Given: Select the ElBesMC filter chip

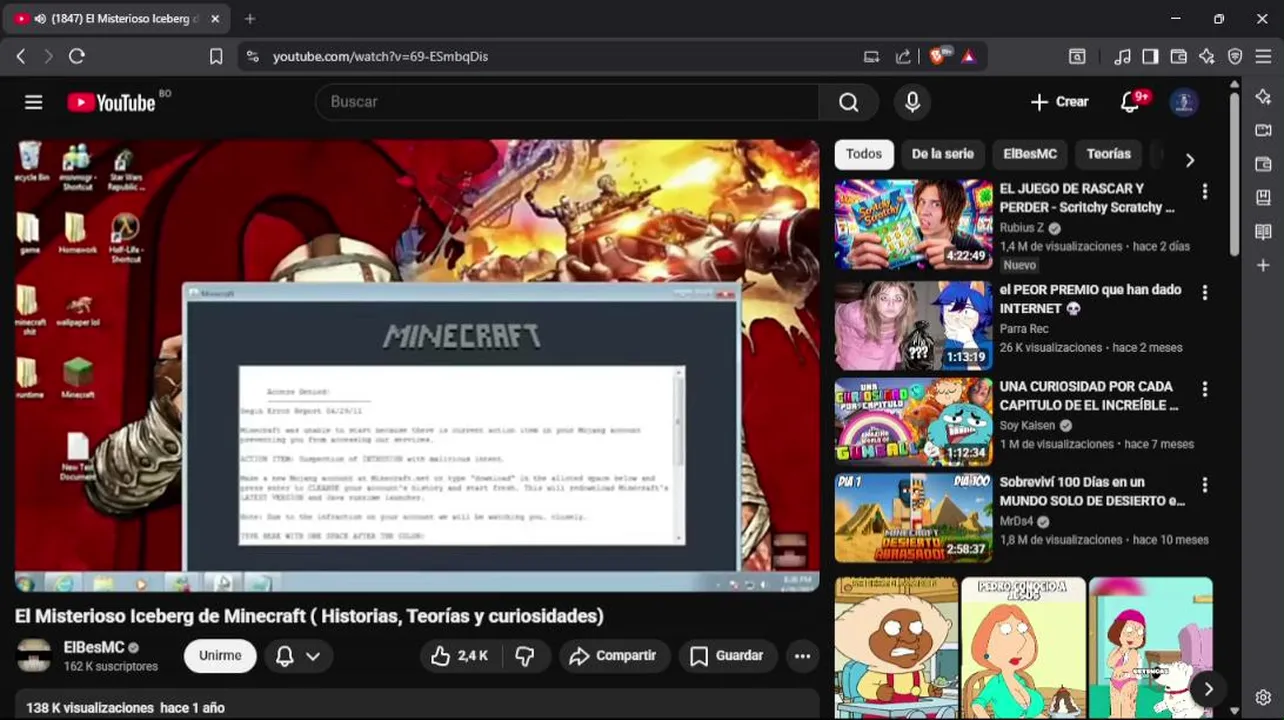Looking at the screenshot, I should click(x=1030, y=154).
